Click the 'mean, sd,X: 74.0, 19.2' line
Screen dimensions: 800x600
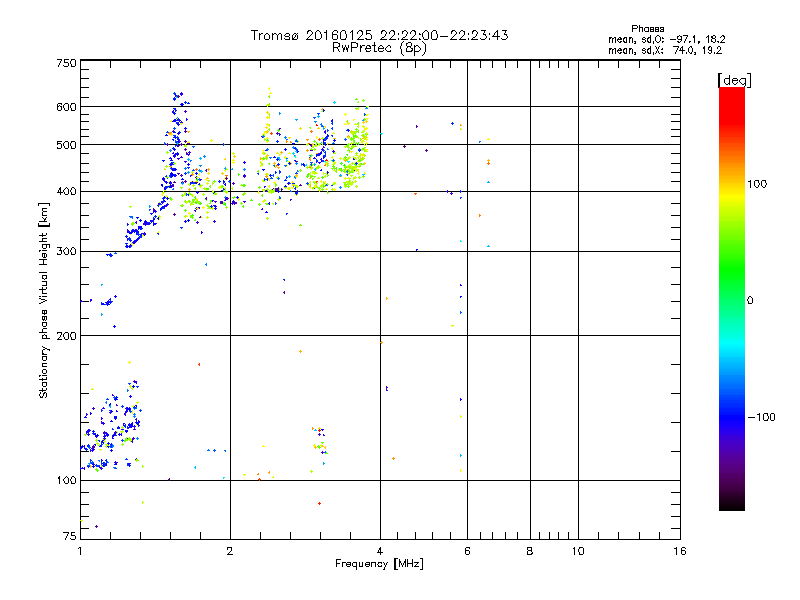pyautogui.click(x=665, y=50)
